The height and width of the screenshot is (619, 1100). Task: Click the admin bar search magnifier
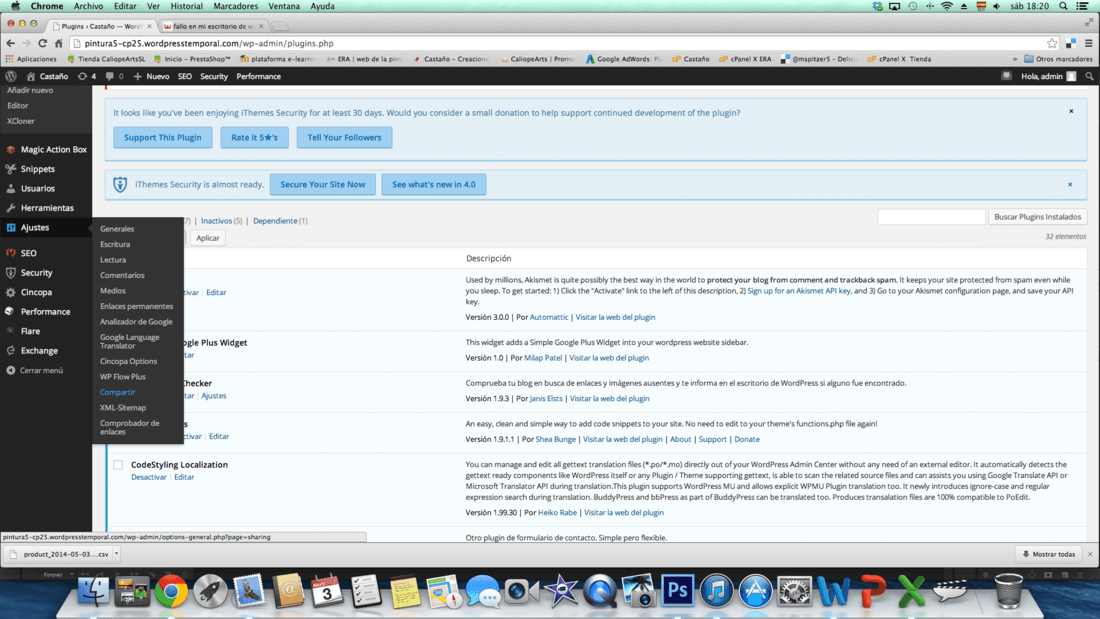coord(1089,76)
